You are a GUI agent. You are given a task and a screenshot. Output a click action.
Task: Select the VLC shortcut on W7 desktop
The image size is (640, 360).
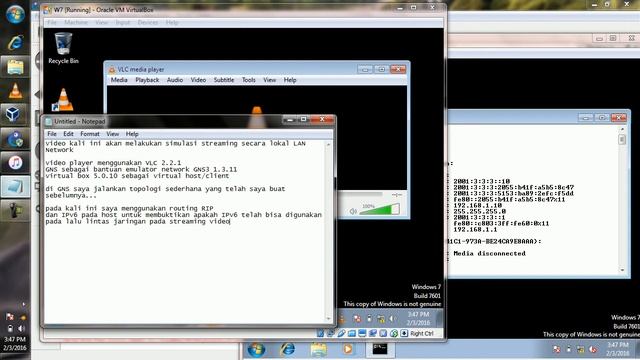(x=63, y=100)
